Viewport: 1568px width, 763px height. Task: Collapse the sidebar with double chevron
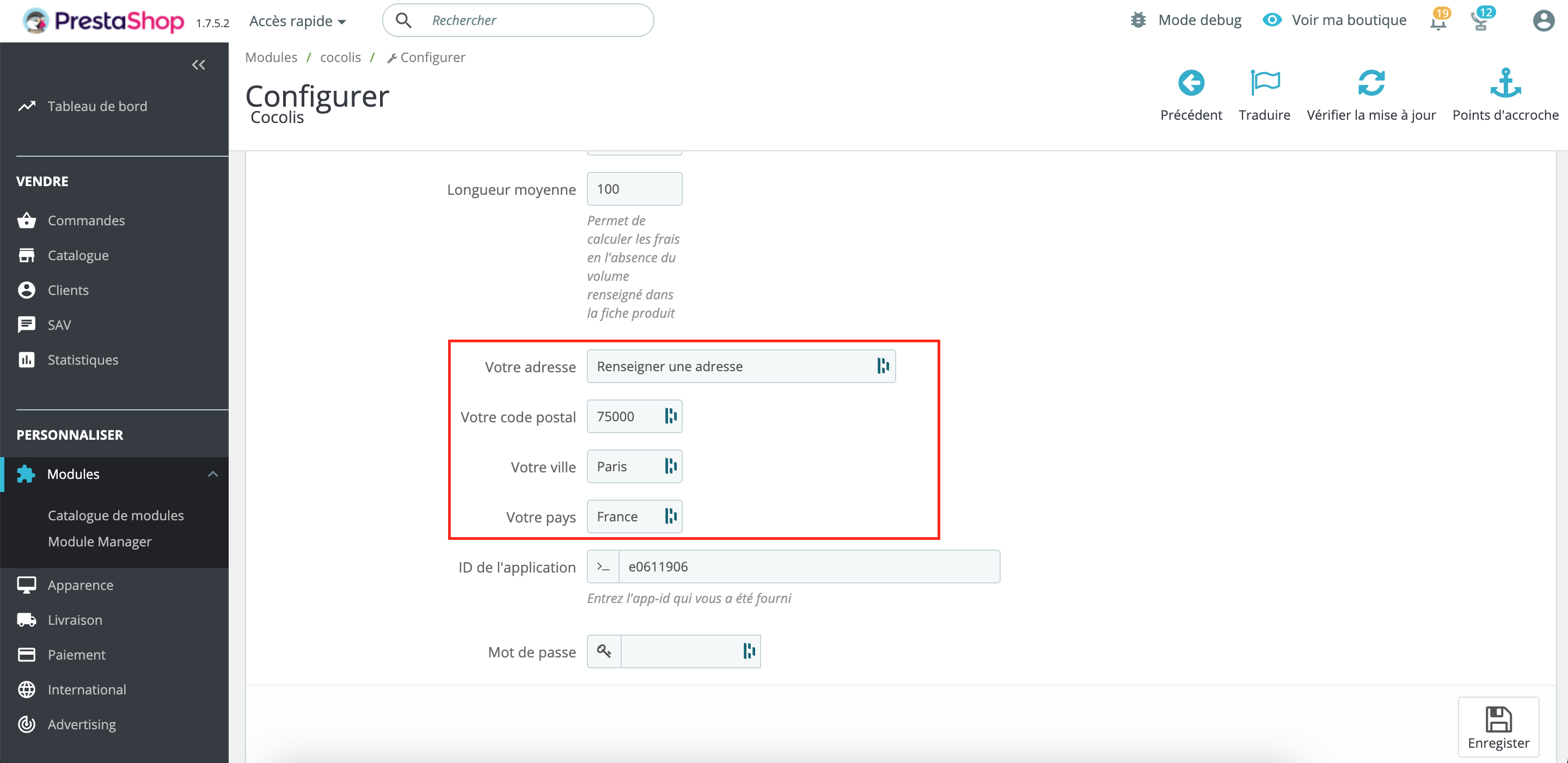(x=198, y=65)
